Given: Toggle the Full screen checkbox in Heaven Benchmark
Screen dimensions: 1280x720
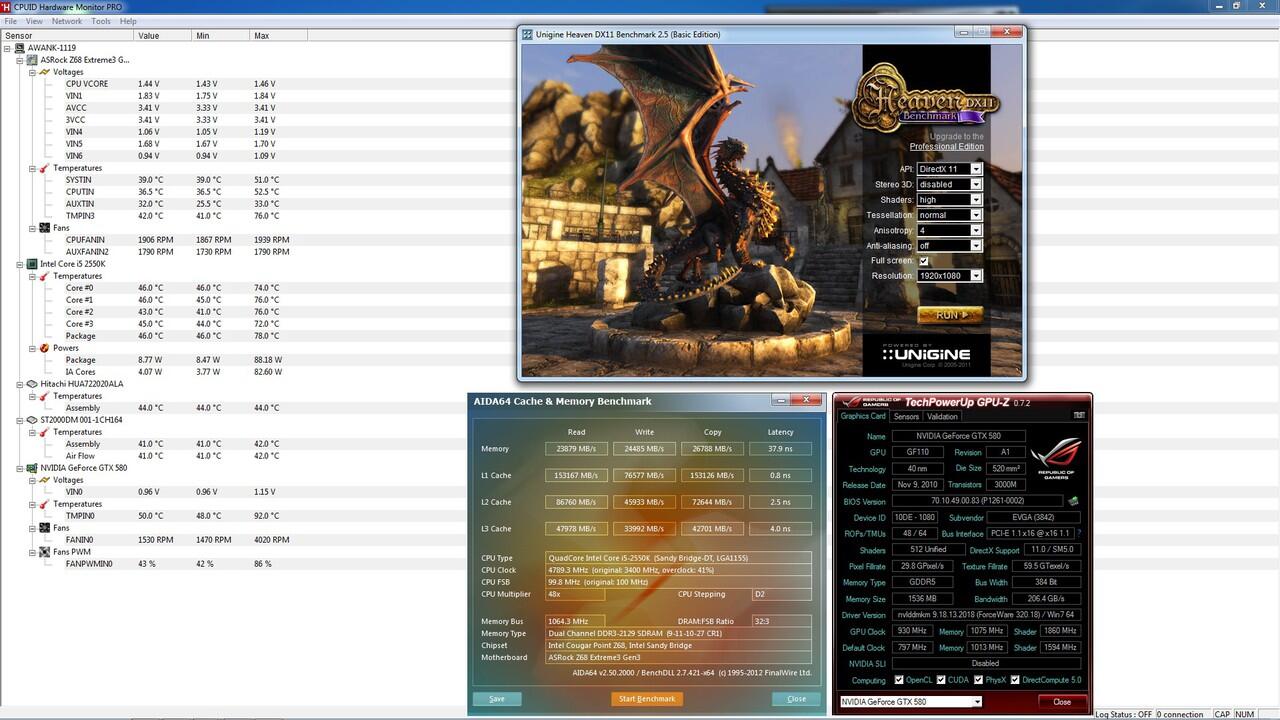Looking at the screenshot, I should (x=923, y=260).
